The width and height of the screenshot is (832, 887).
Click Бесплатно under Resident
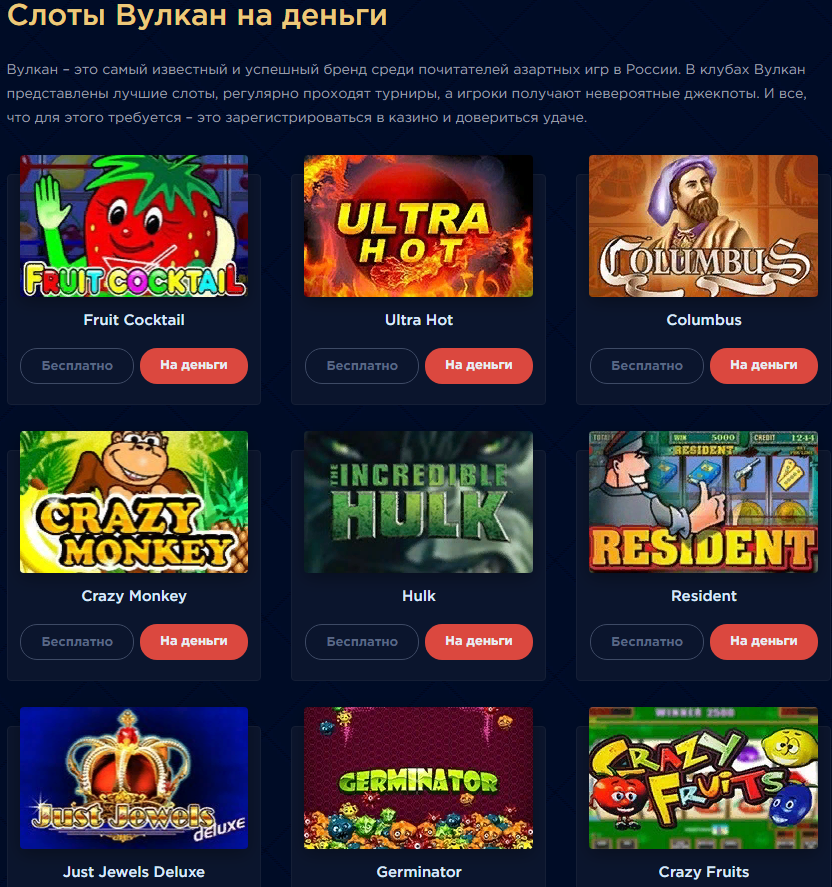tap(647, 641)
